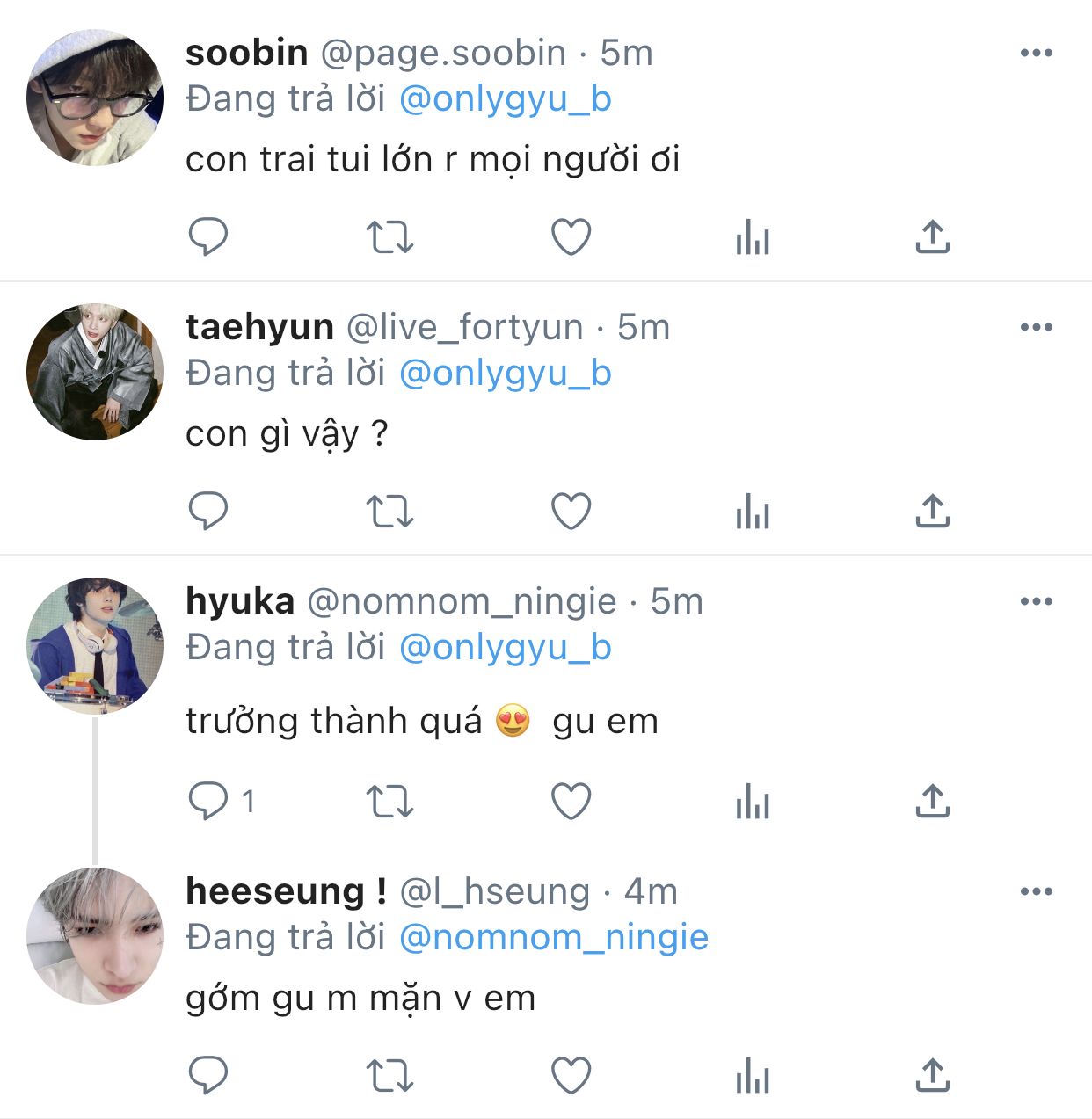Like hyuka's tweet
Image resolution: width=1092 pixels, height=1119 pixels.
click(571, 801)
